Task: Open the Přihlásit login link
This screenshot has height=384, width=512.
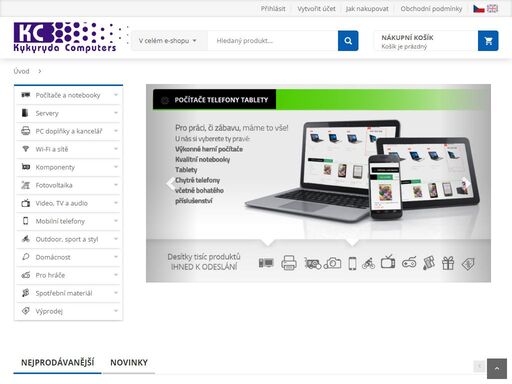Action: [x=273, y=9]
